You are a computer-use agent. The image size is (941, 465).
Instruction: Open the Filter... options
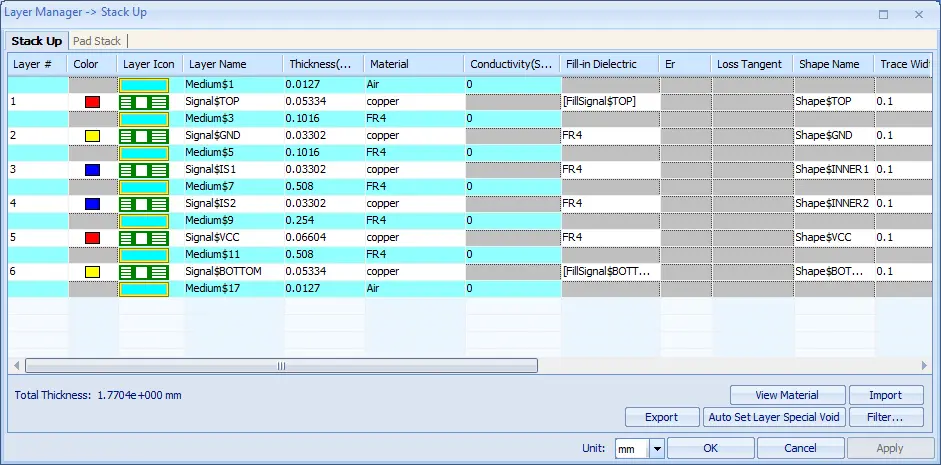(x=885, y=417)
